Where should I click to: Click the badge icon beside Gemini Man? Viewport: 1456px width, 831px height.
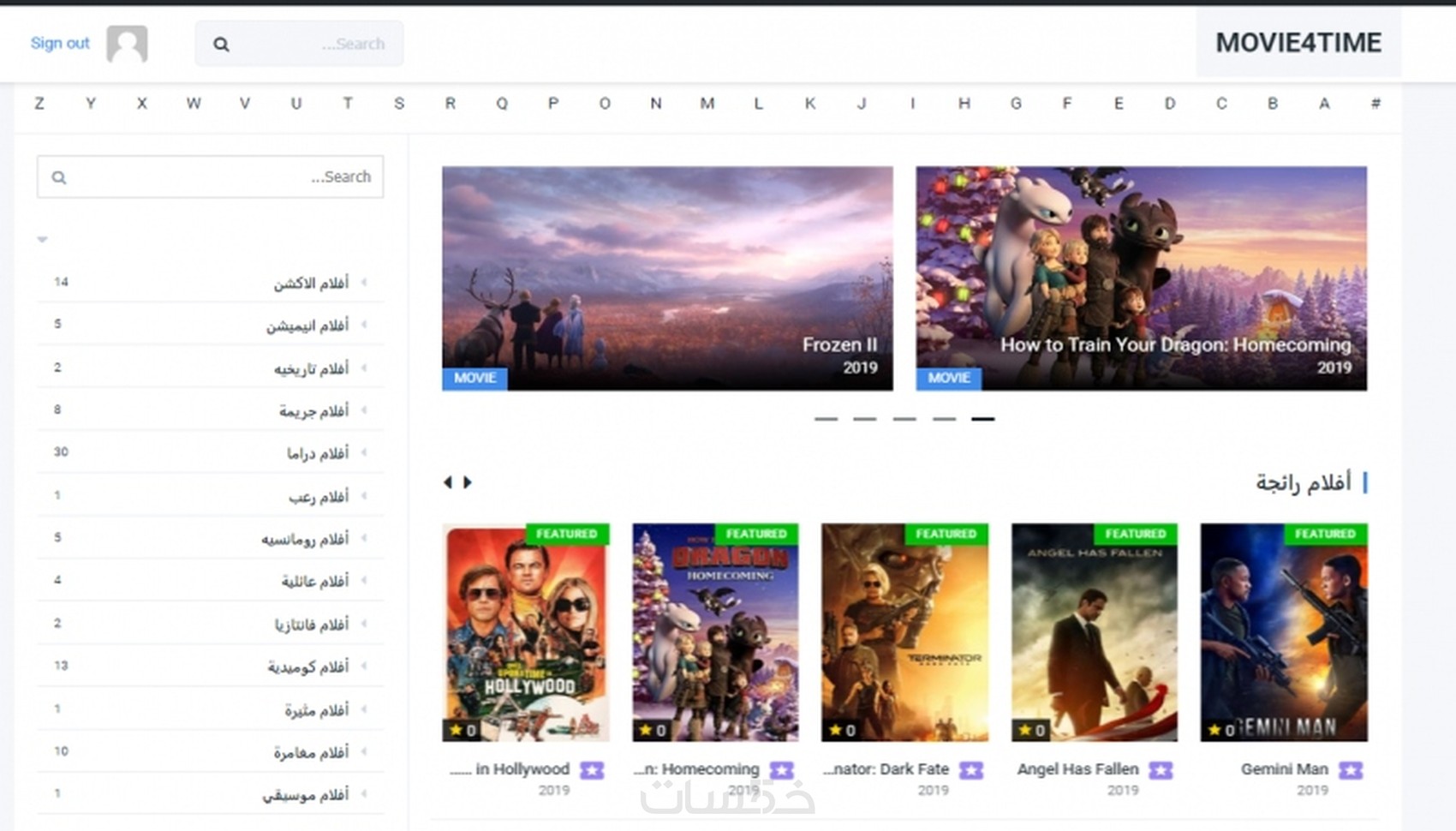click(1351, 770)
